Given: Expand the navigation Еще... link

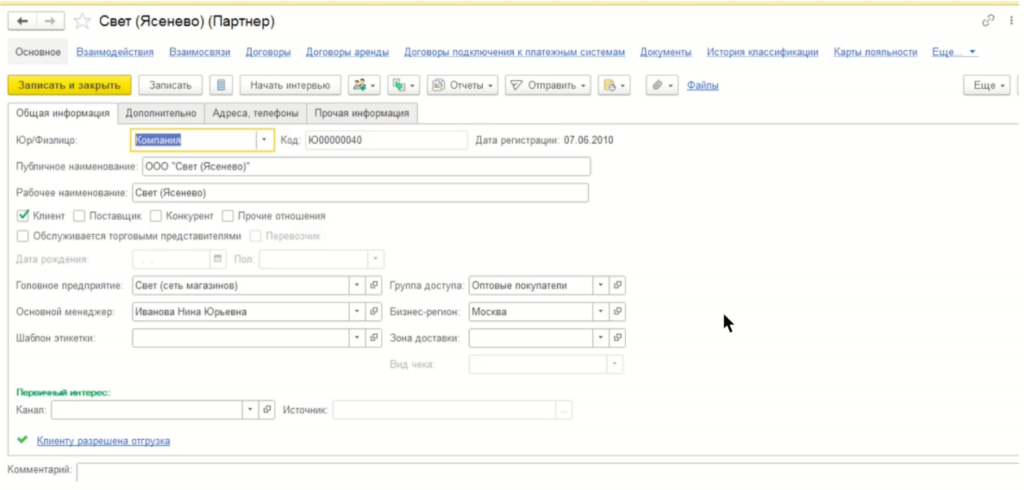Looking at the screenshot, I should point(954,52).
